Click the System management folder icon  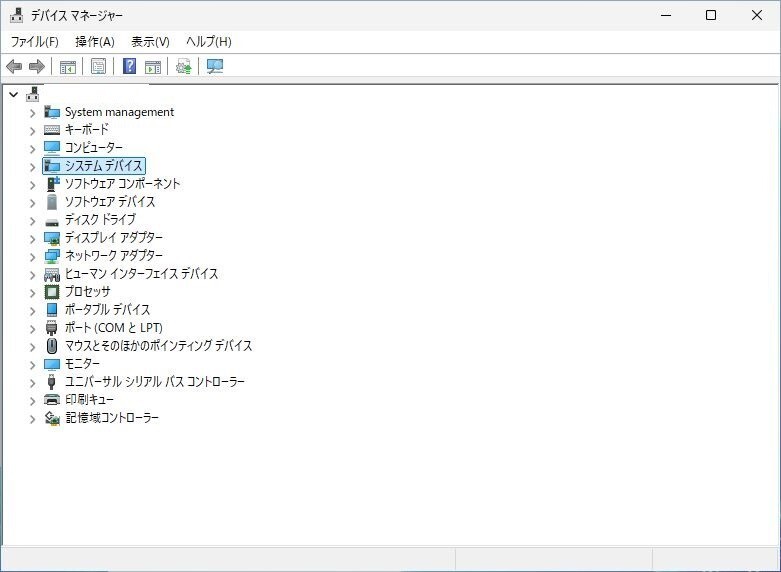coord(52,112)
